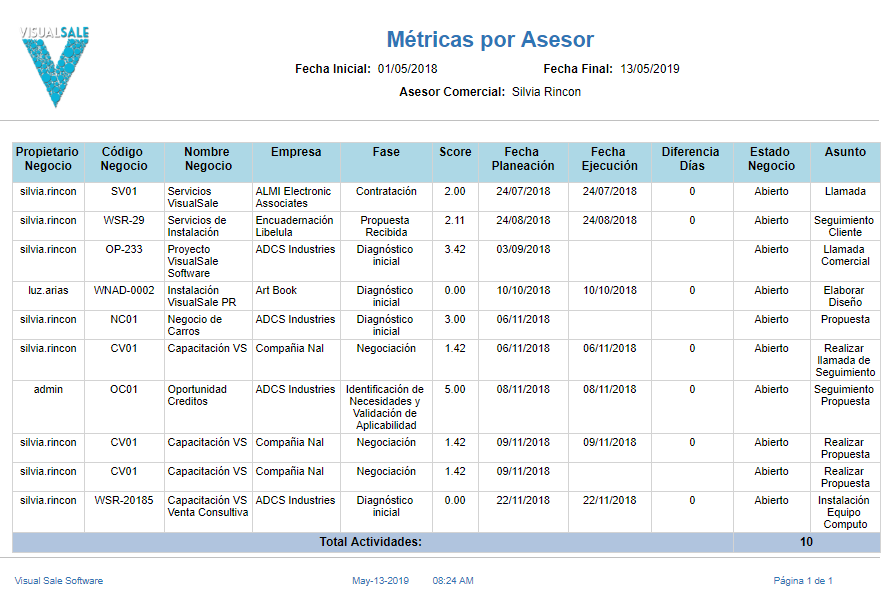Click the 'Total Actividades:' label
Image resolution: width=887 pixels, height=603 pixels.
[371, 542]
